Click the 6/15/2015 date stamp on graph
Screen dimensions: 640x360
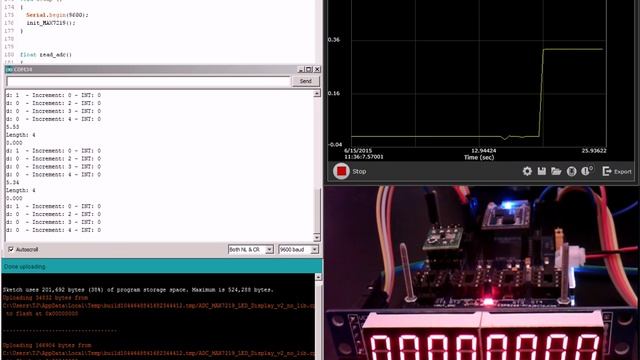(358, 151)
